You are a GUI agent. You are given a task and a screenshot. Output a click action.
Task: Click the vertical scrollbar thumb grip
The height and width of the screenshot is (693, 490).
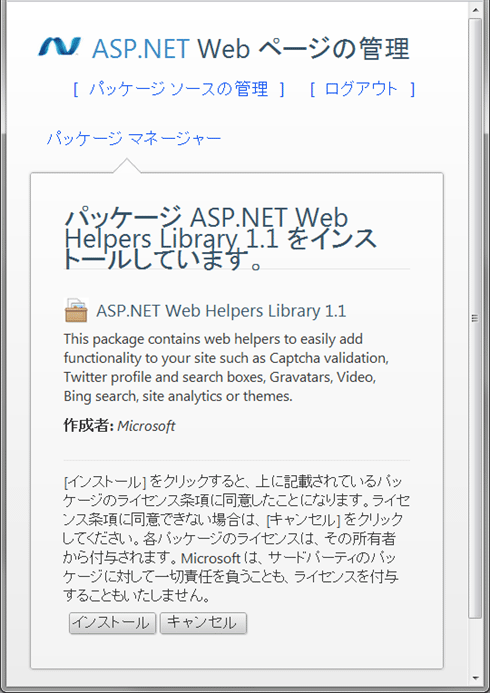[475, 318]
